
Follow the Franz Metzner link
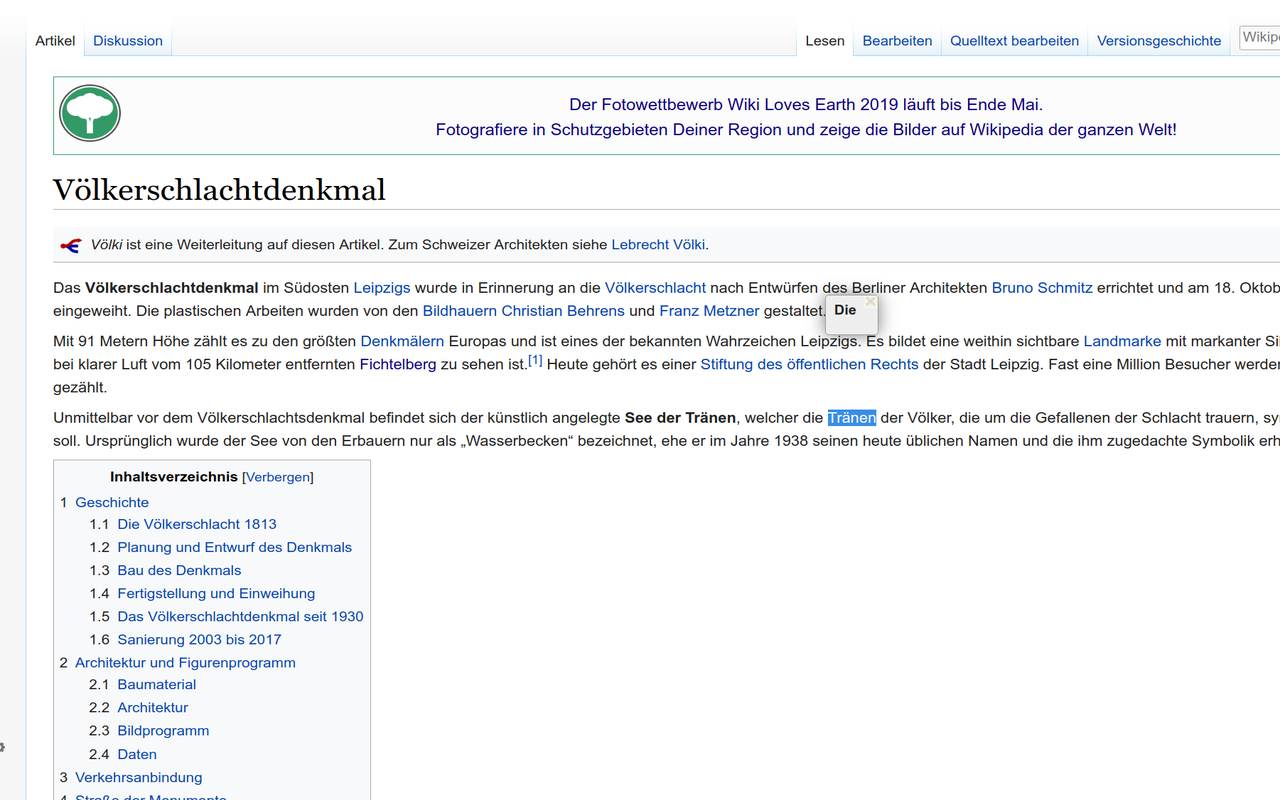pos(709,311)
